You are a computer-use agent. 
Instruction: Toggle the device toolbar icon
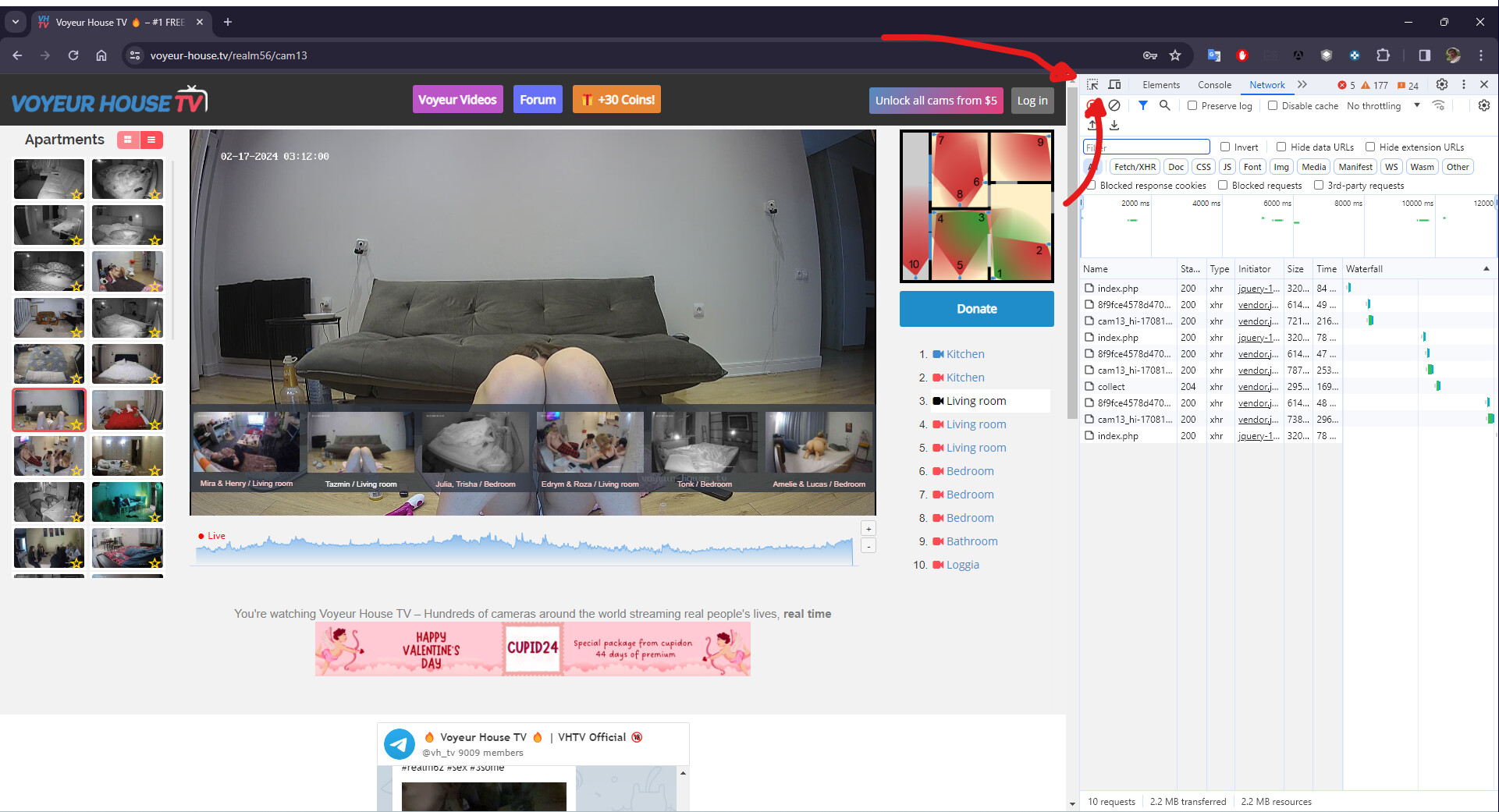(1114, 85)
